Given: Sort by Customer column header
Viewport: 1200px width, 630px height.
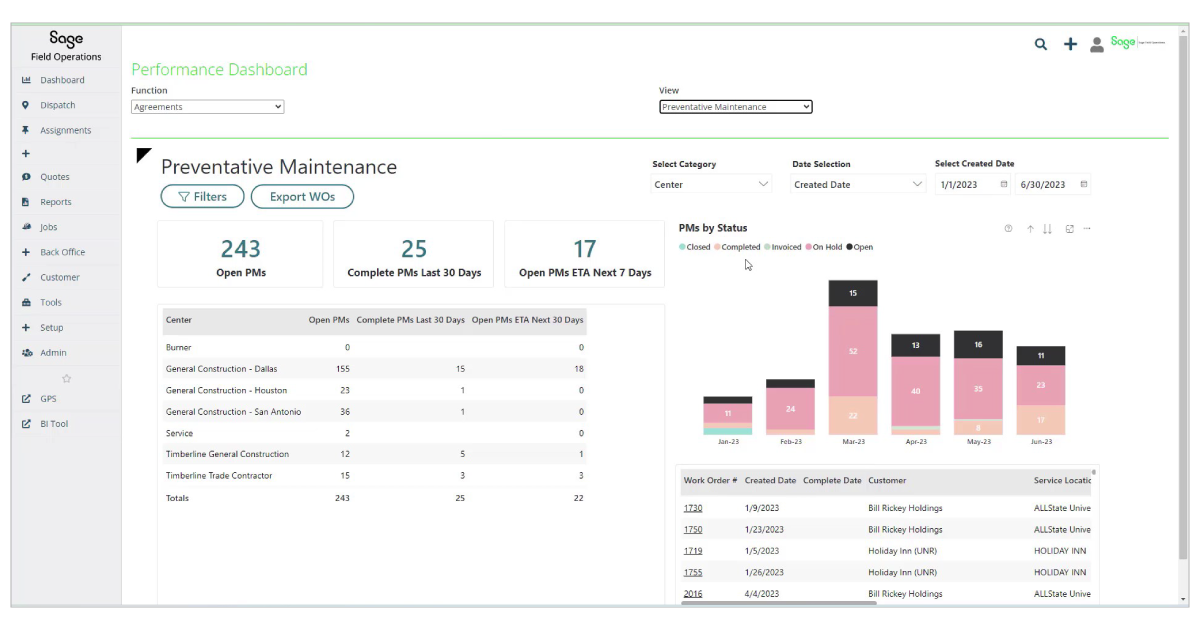Looking at the screenshot, I should tap(887, 481).
